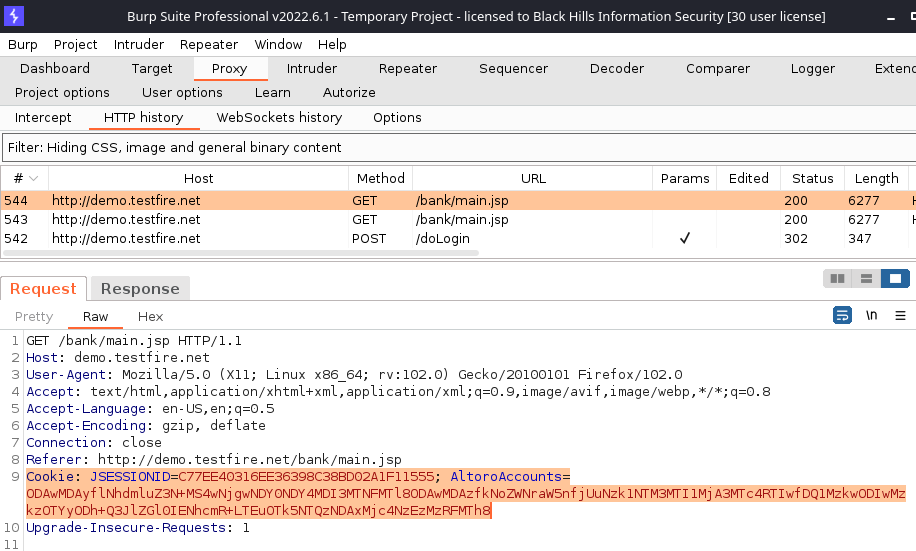
Task: Show the Response tab
Action: click(x=140, y=288)
